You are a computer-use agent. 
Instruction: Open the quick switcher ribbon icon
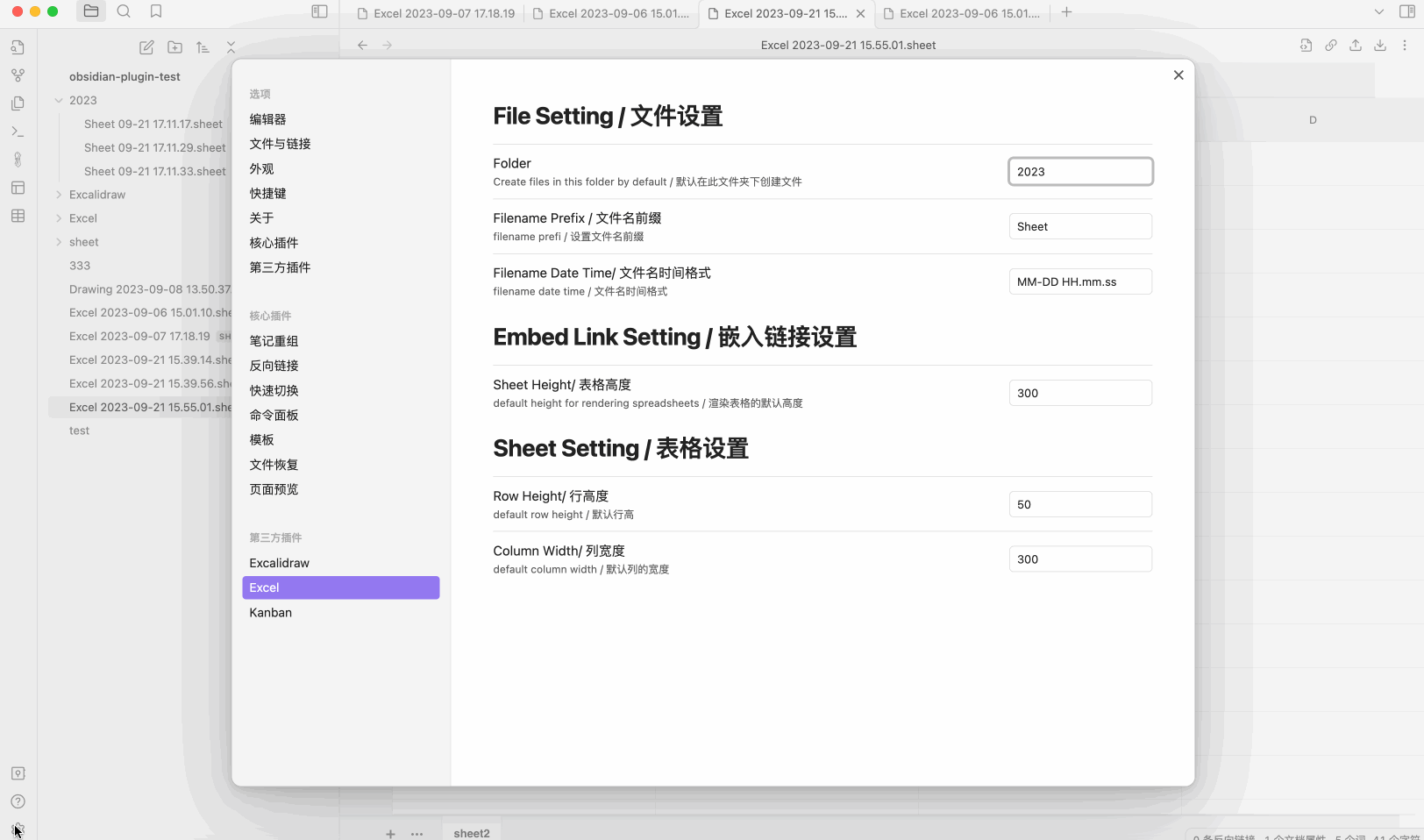click(x=18, y=47)
